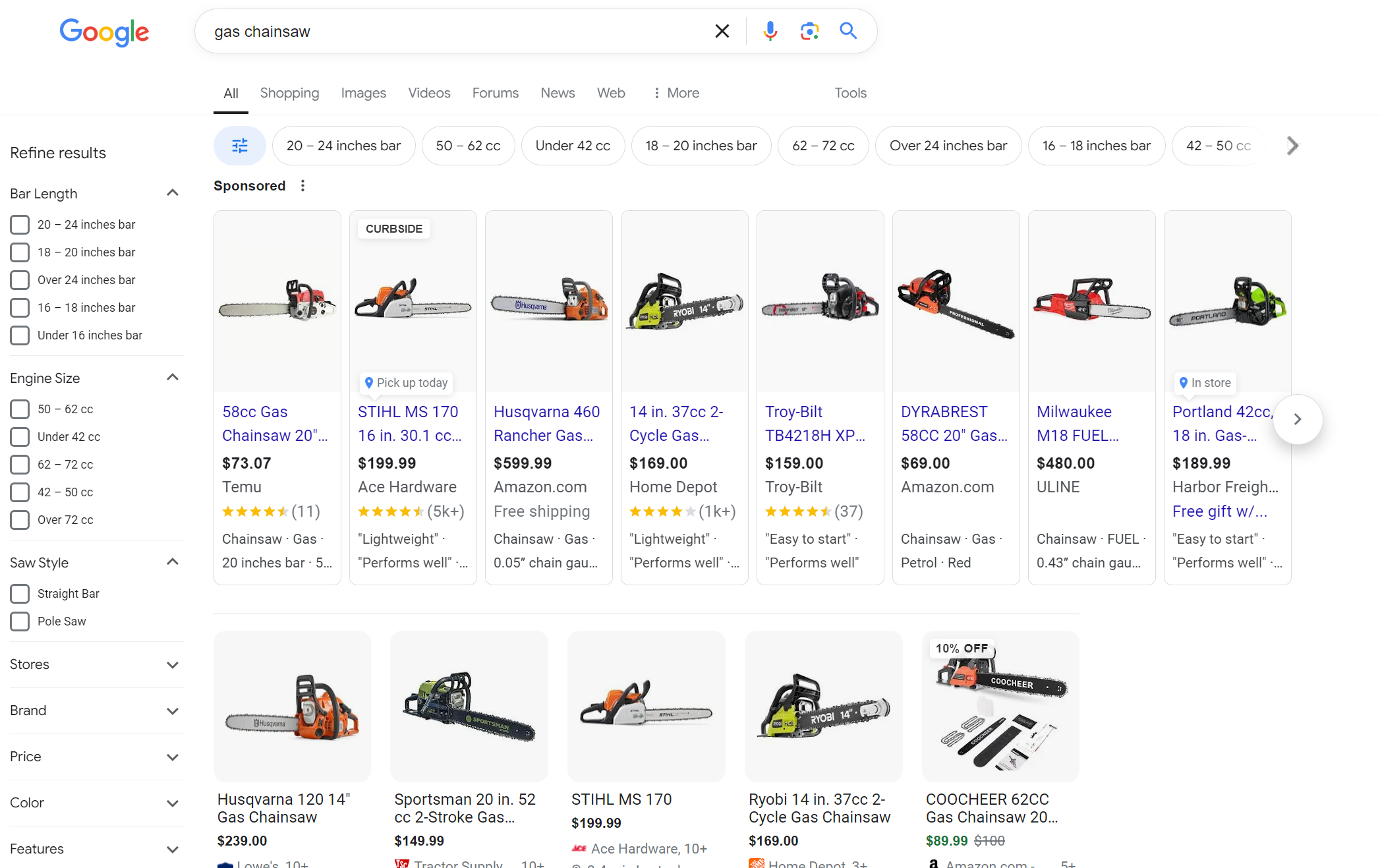Expand the Brand filter section
This screenshot has height=868, width=1380.
click(173, 710)
